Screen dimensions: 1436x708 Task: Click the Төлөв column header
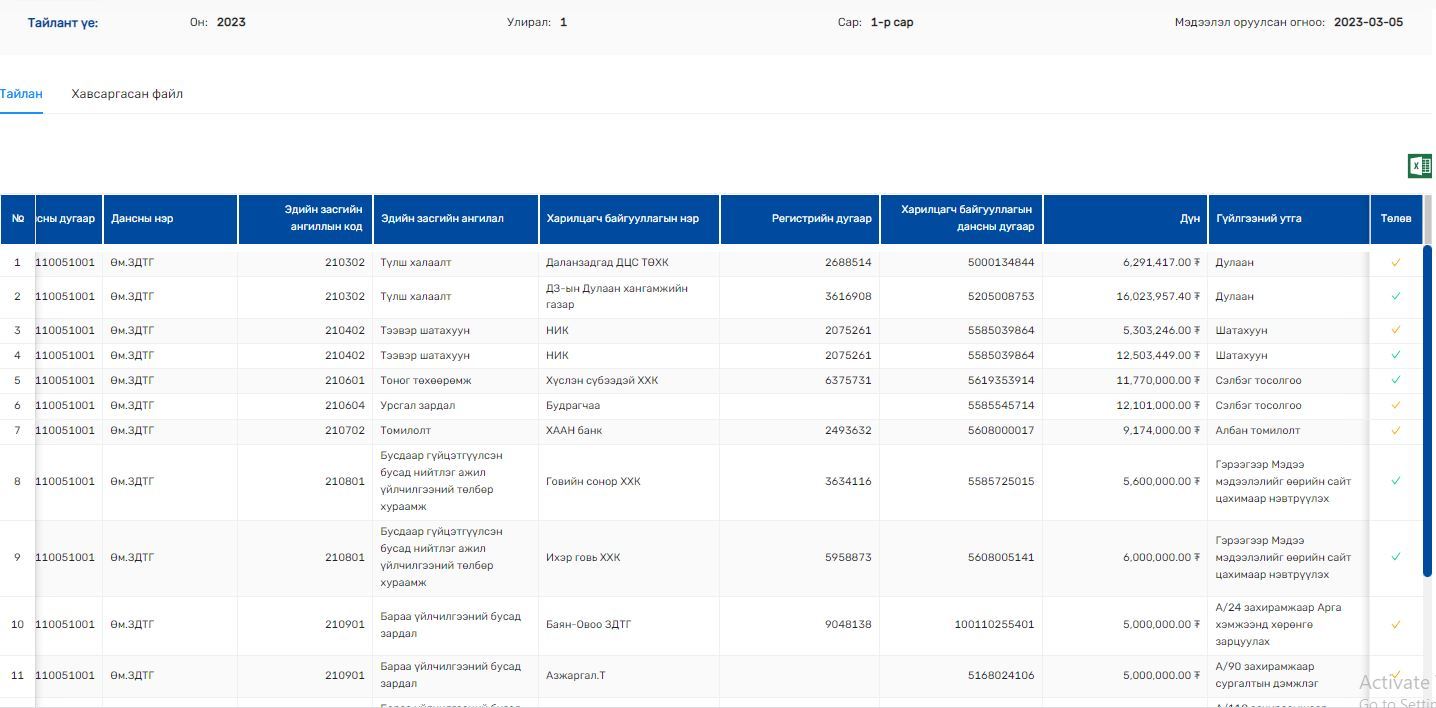tap(1396, 219)
